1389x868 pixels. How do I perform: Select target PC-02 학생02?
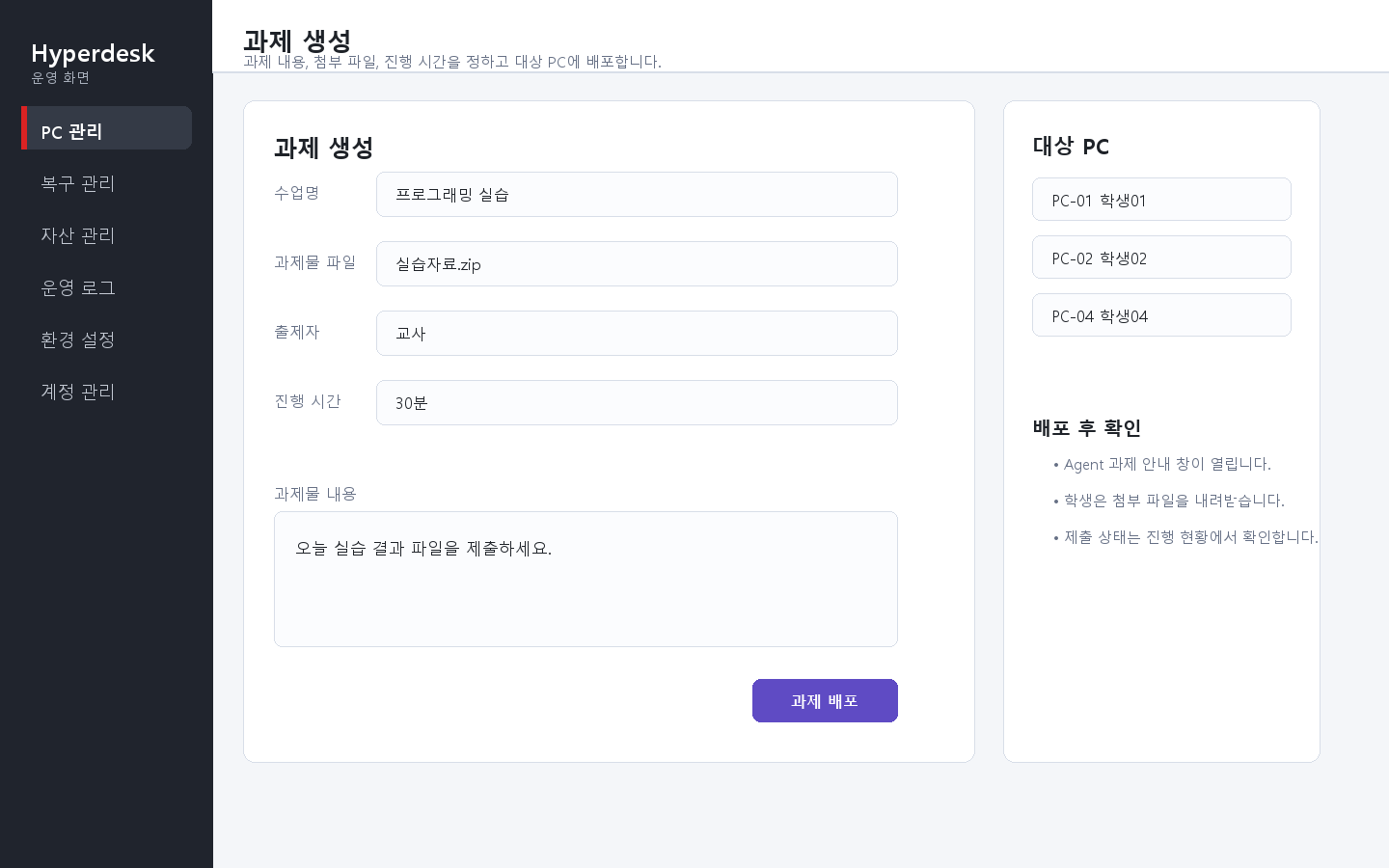click(x=1161, y=258)
